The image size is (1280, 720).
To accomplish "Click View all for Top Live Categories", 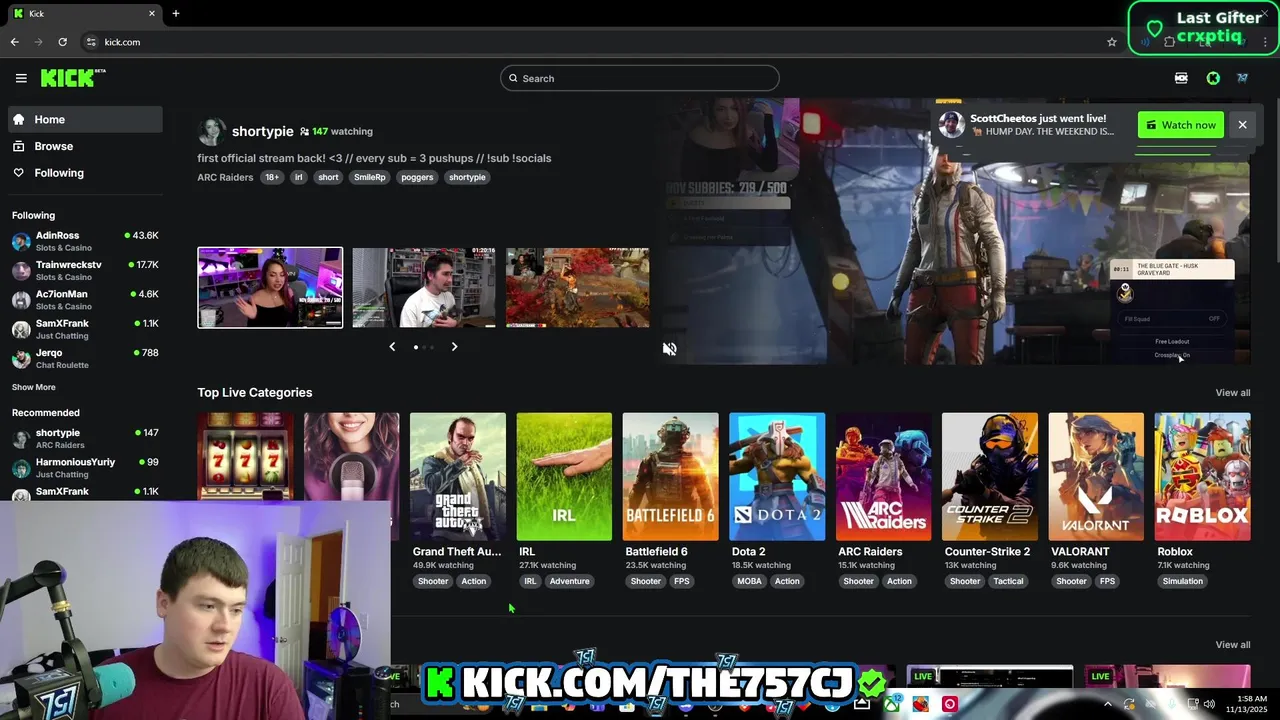I will [x=1233, y=392].
